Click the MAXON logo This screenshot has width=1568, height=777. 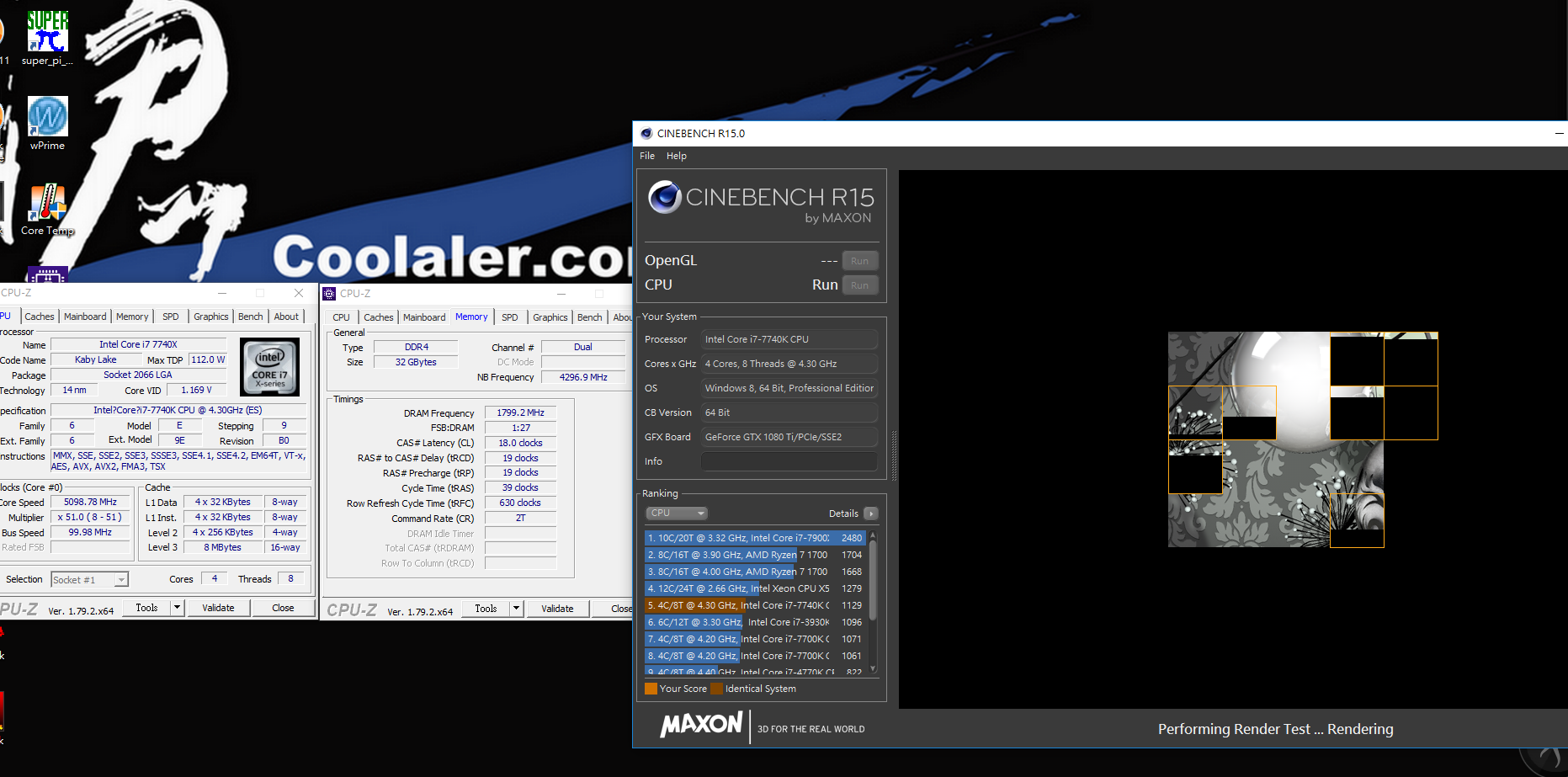pos(701,725)
